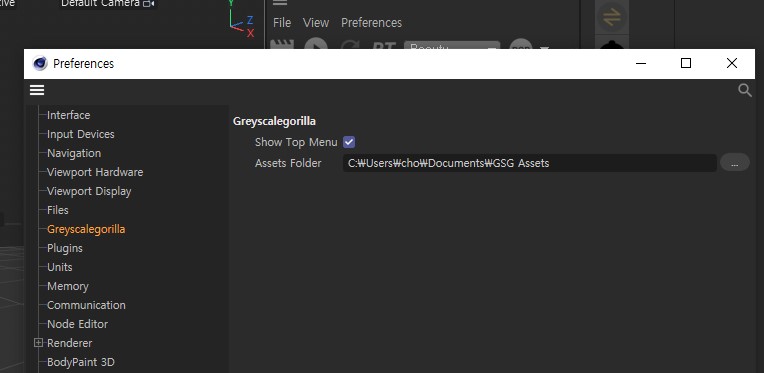Disable the Show Top Menu checkbox

(349, 142)
